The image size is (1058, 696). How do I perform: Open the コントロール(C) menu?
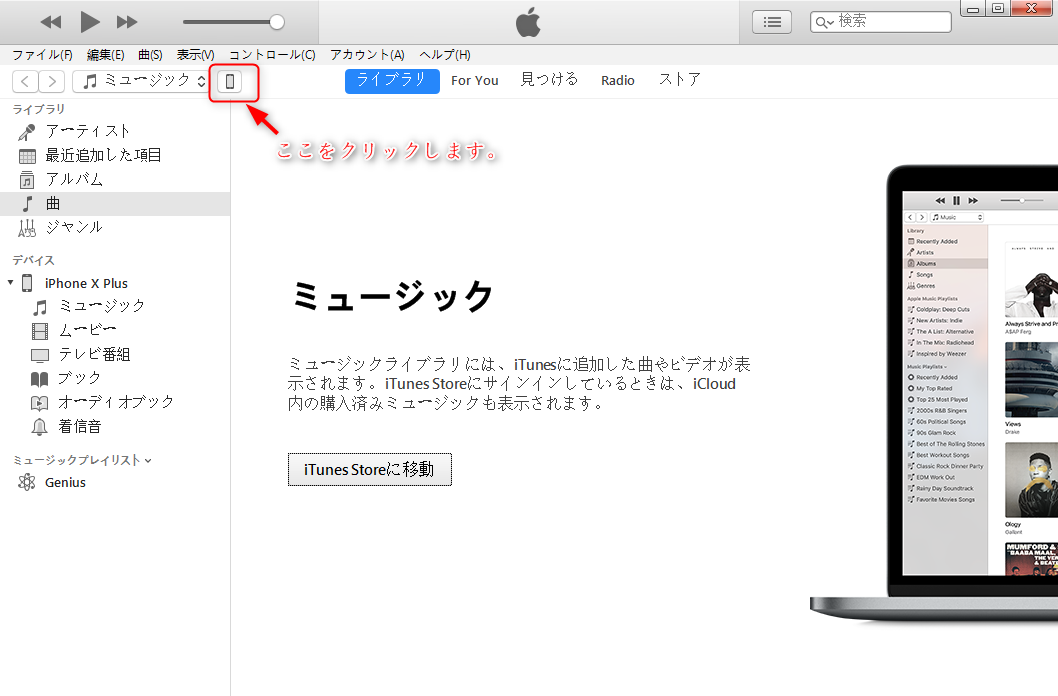click(x=272, y=55)
